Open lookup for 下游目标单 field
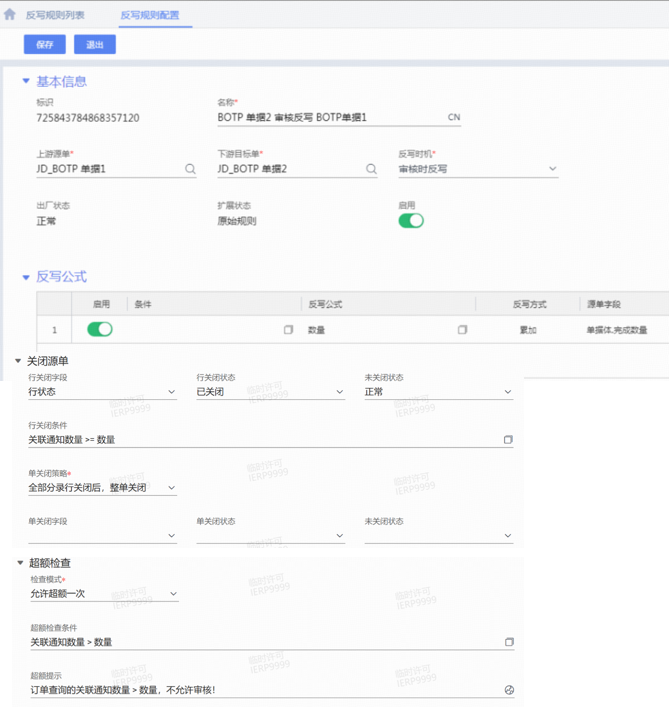 coord(371,169)
